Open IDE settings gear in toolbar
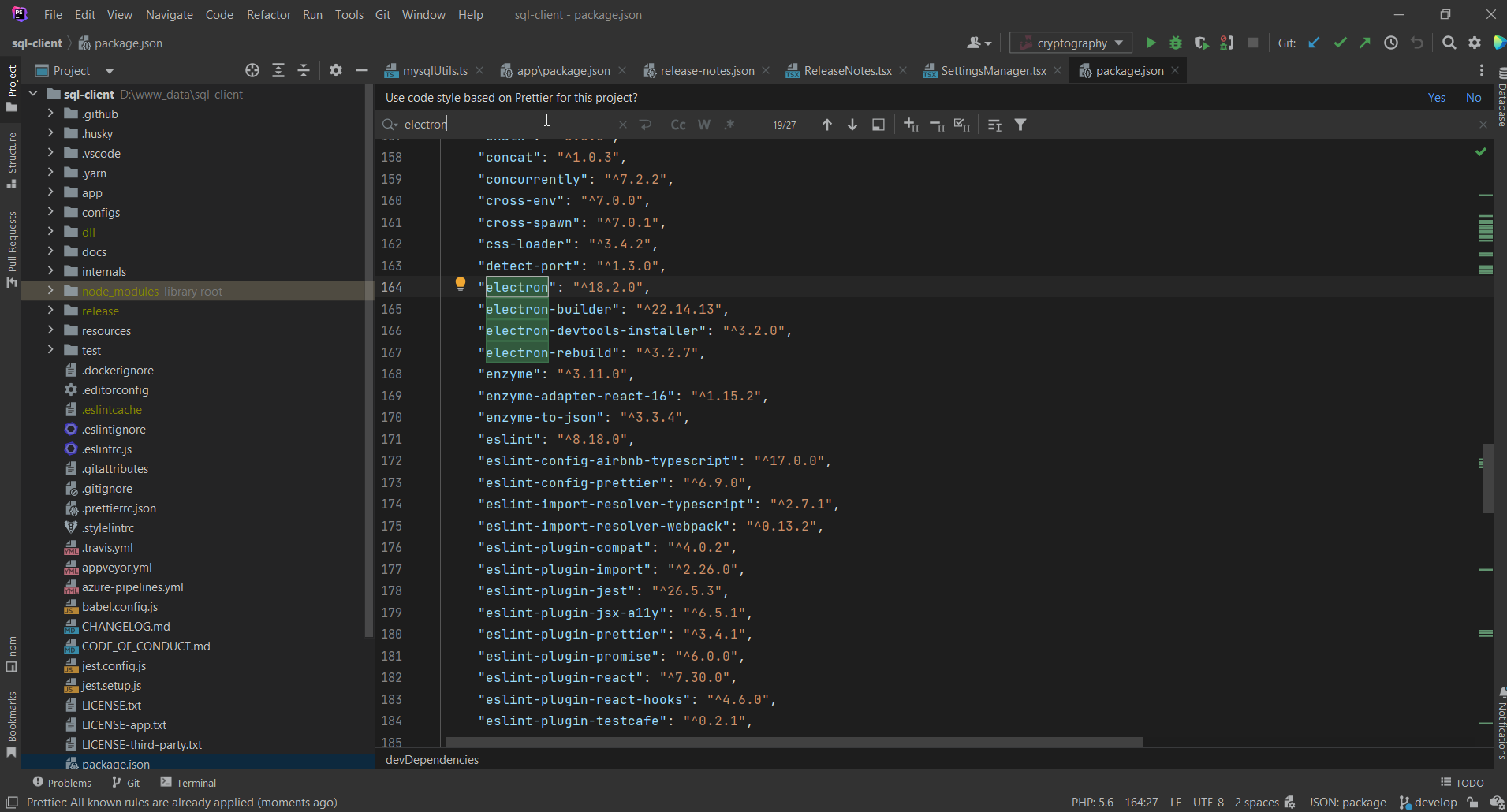The width and height of the screenshot is (1507, 812). click(1475, 43)
